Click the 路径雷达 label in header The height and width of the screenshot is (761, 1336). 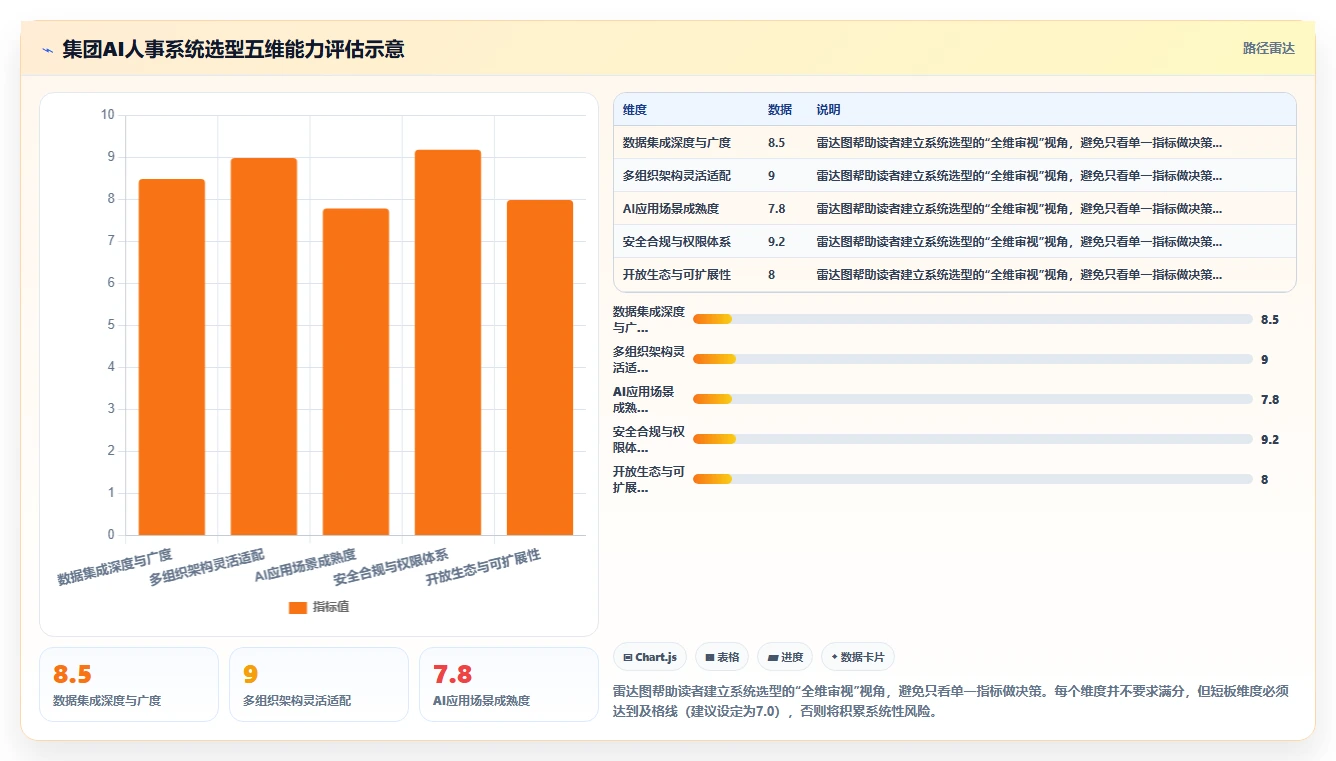pyautogui.click(x=1268, y=48)
